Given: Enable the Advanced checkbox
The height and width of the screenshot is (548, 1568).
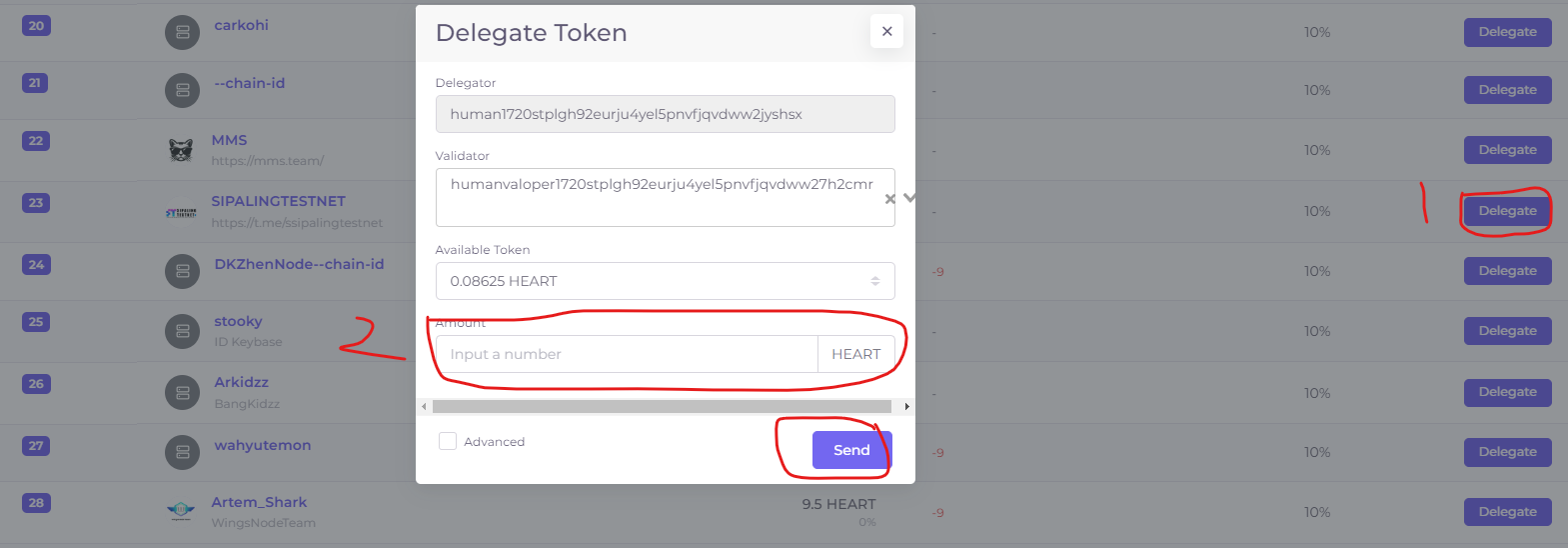Looking at the screenshot, I should click(x=448, y=441).
